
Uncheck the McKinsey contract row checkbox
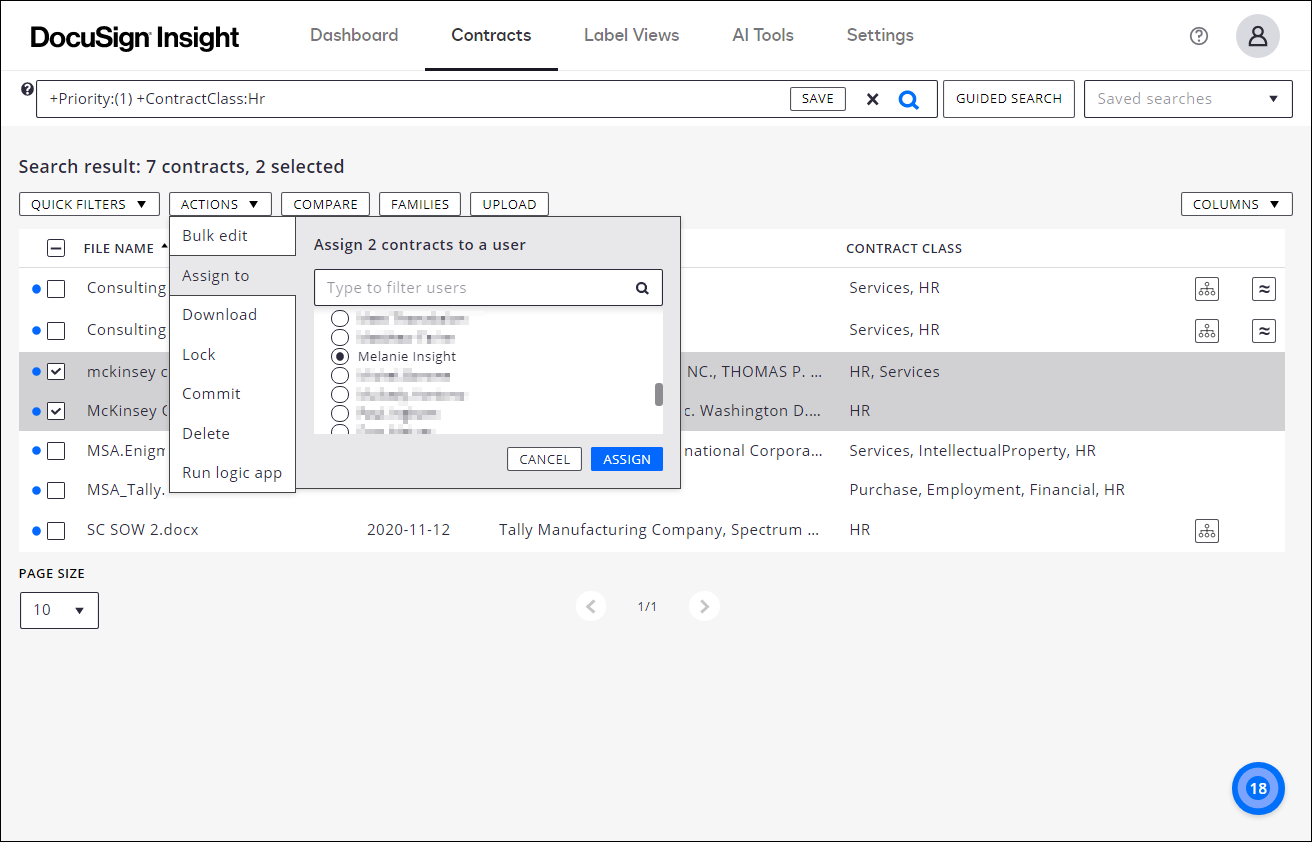point(56,410)
